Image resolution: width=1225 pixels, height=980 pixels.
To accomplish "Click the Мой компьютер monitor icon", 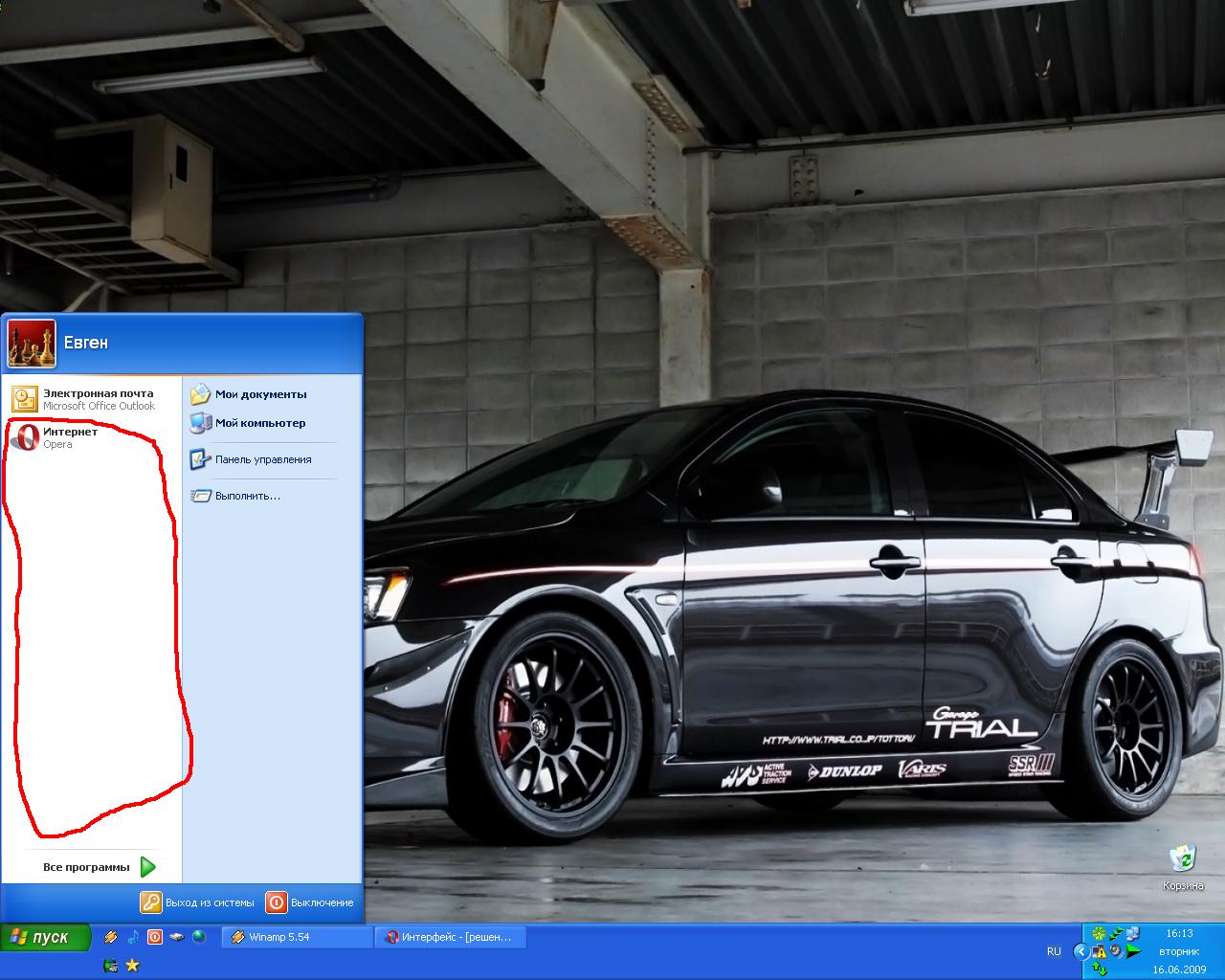I will click(200, 423).
